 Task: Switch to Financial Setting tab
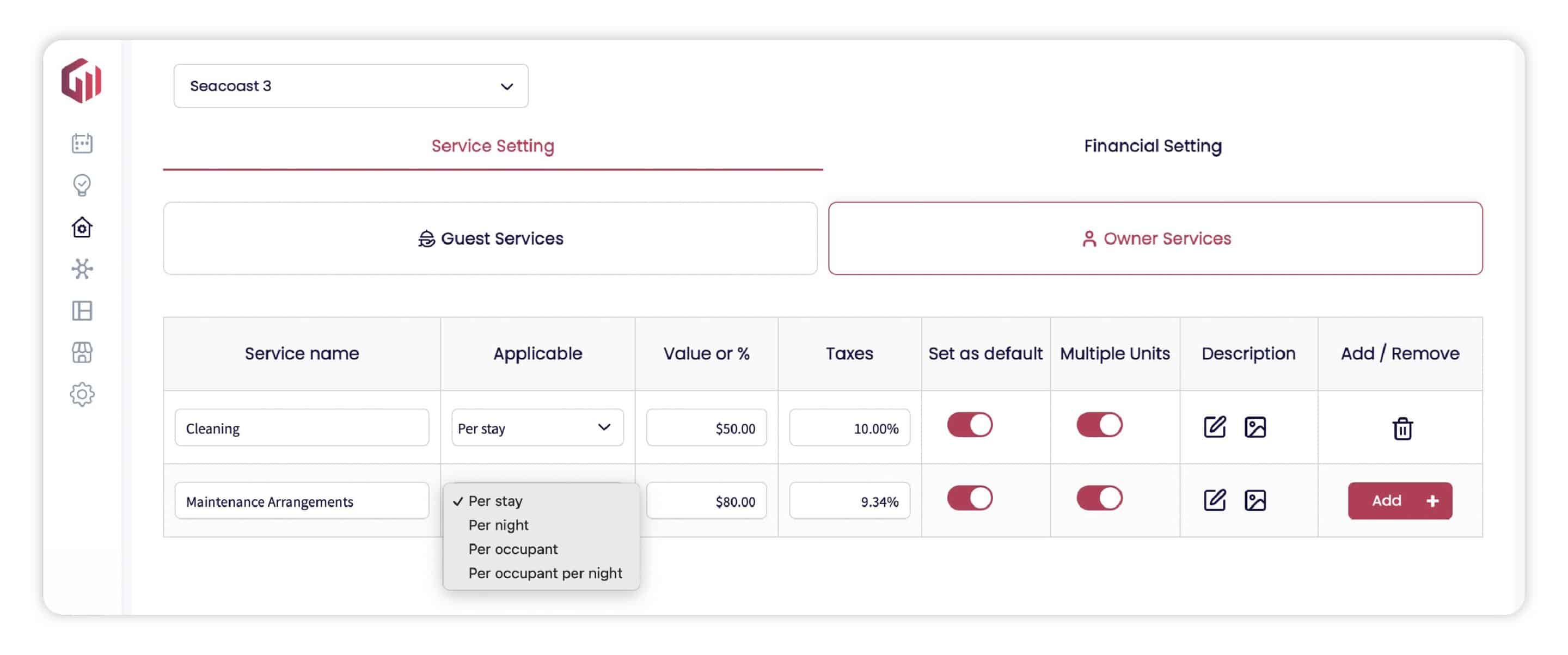click(x=1153, y=146)
